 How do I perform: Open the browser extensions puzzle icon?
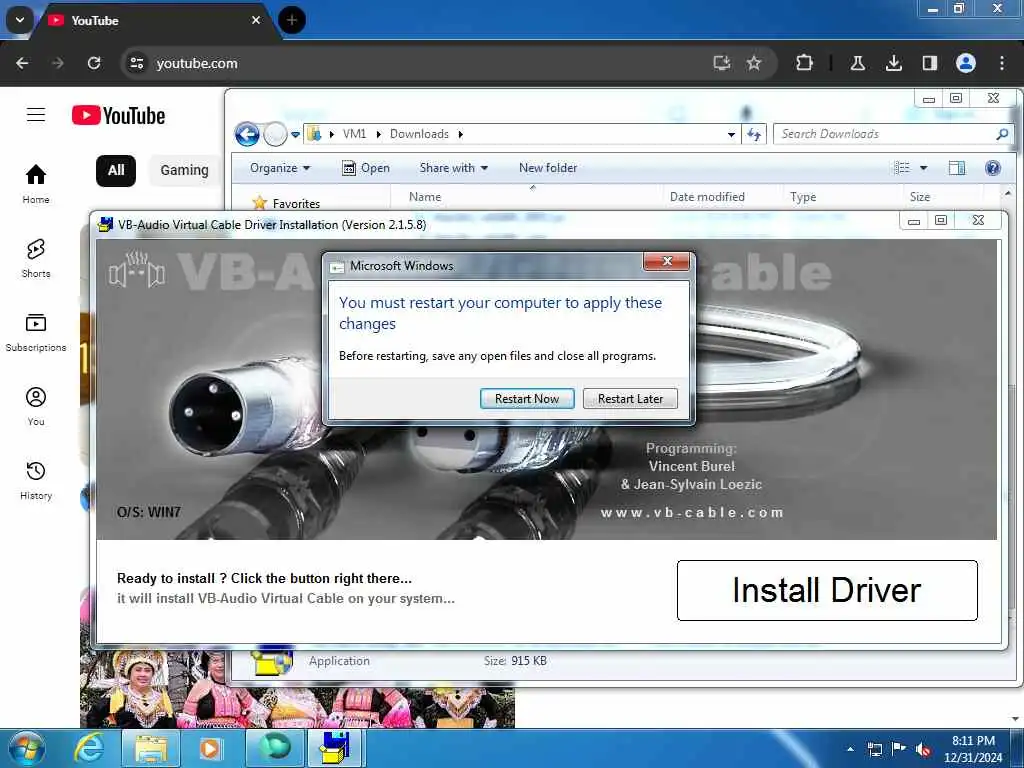pyautogui.click(x=805, y=63)
